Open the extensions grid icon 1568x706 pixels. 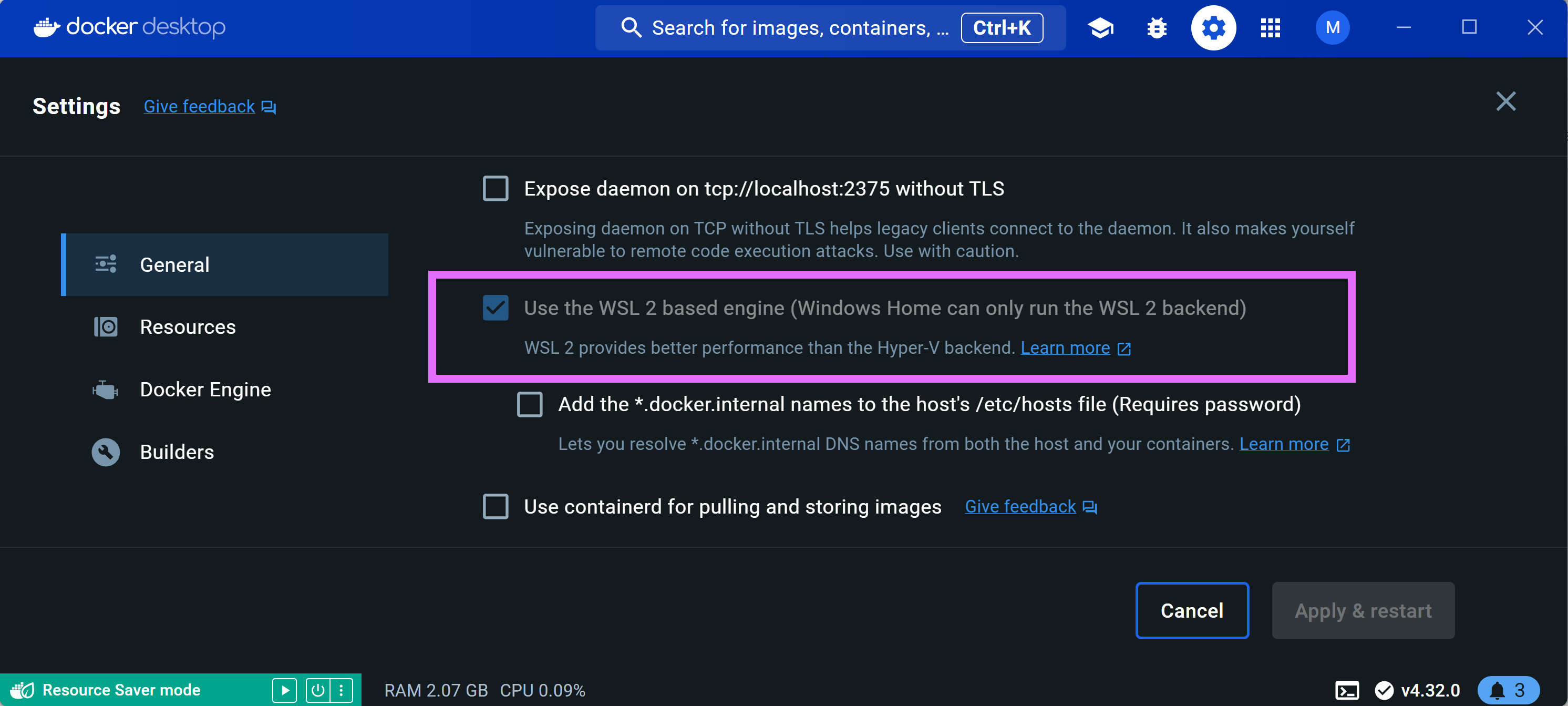(1271, 28)
